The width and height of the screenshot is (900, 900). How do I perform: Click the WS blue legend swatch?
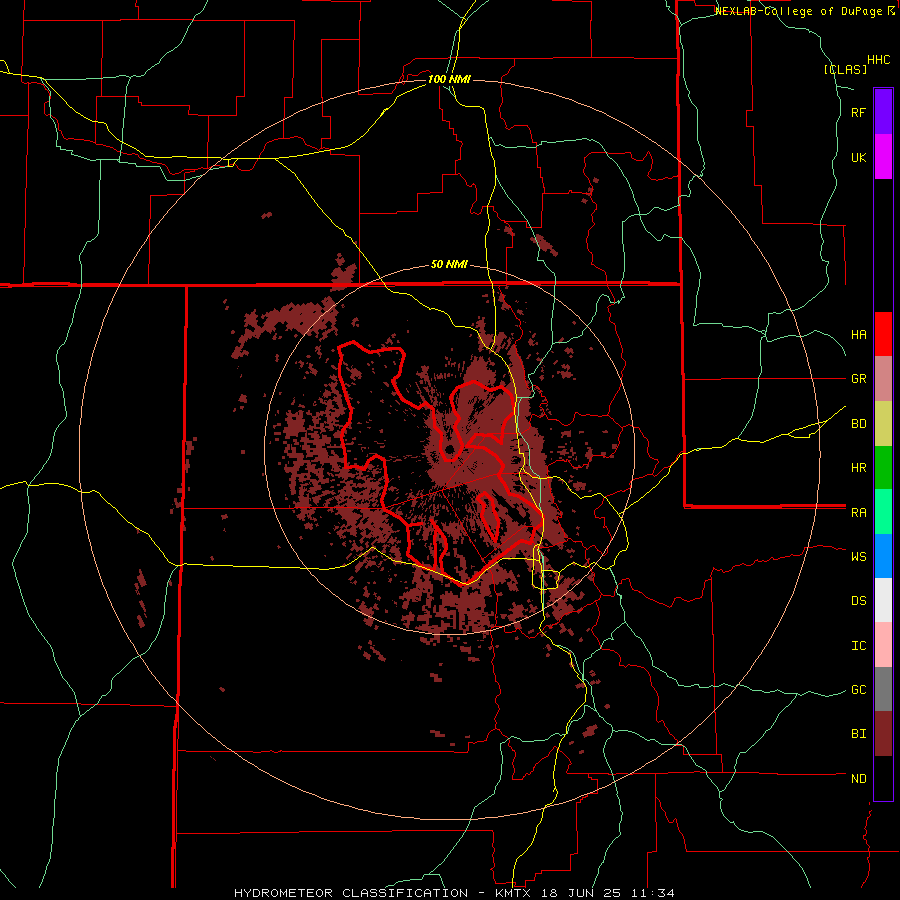[x=883, y=556]
